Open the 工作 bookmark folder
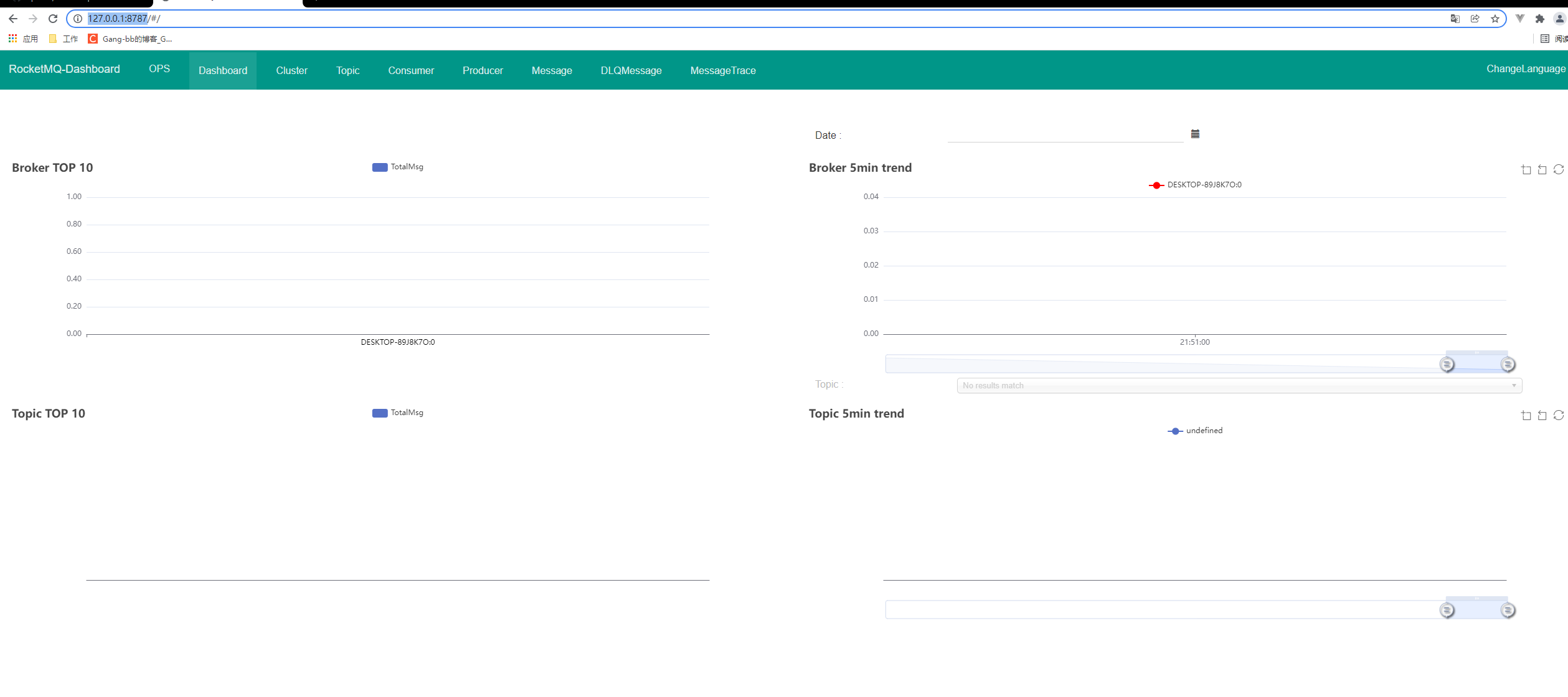 coord(64,39)
